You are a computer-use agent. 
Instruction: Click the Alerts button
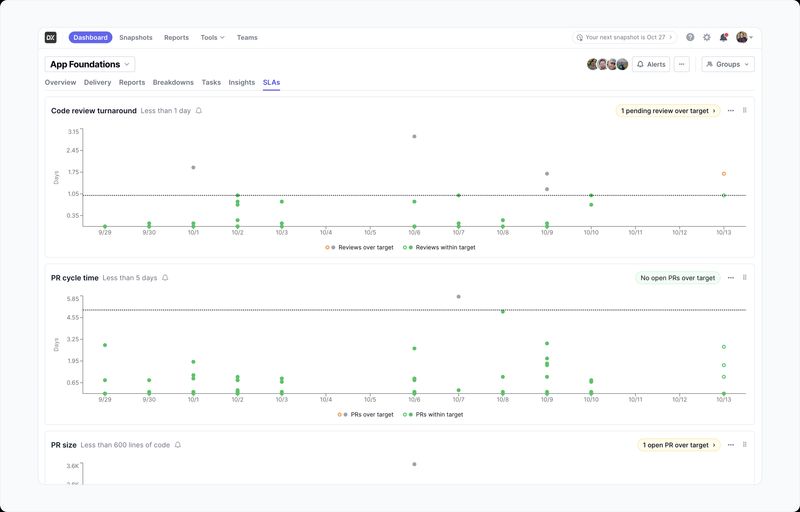coord(651,64)
